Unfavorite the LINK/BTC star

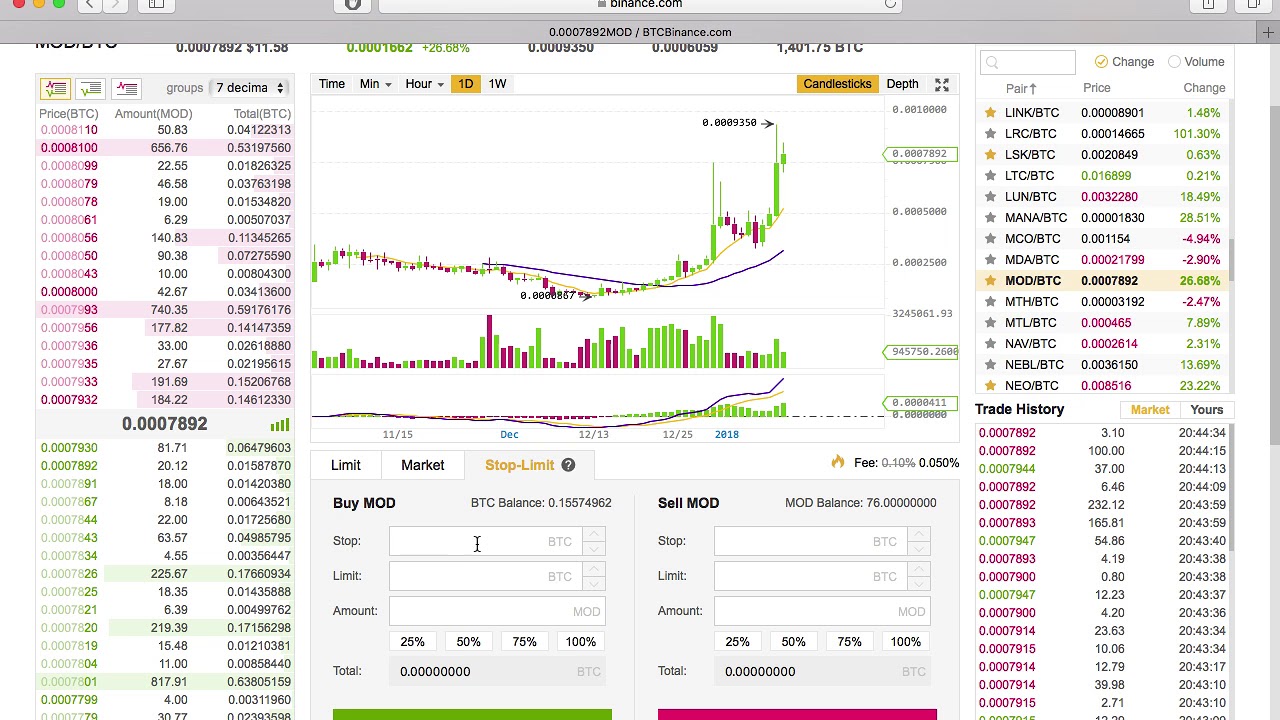point(990,113)
